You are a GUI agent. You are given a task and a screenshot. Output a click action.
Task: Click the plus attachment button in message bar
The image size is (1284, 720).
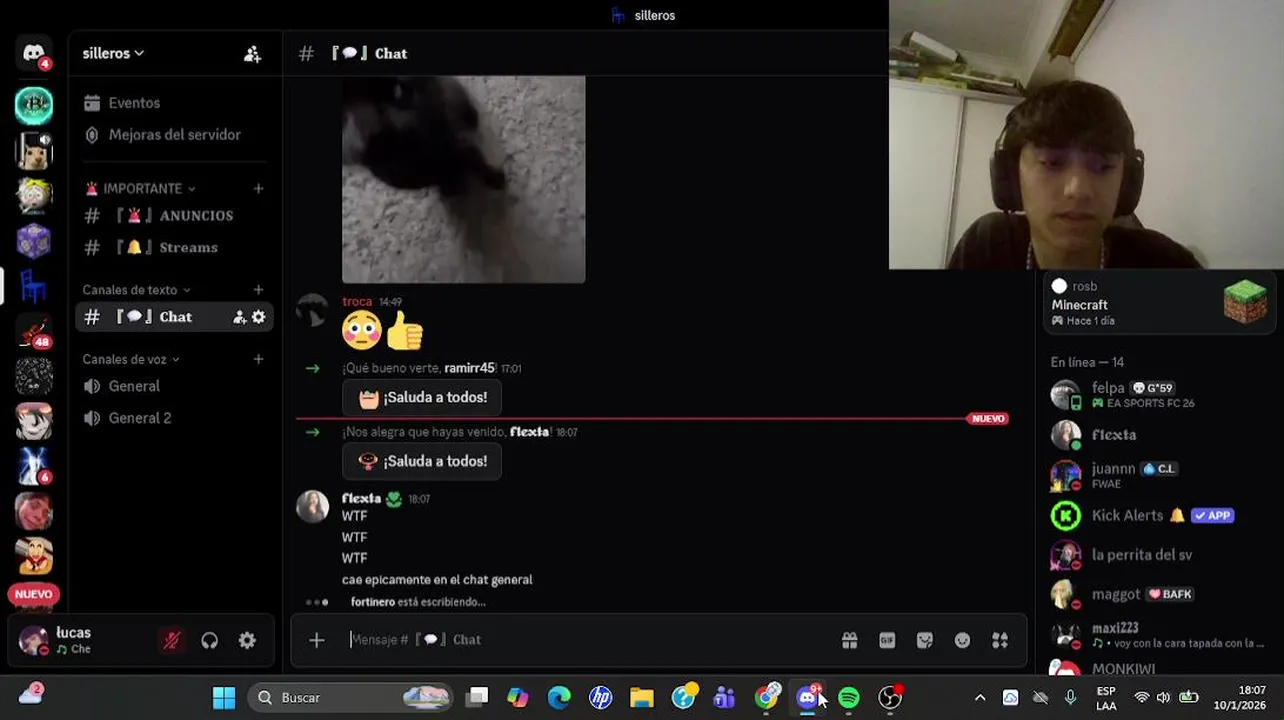click(317, 640)
